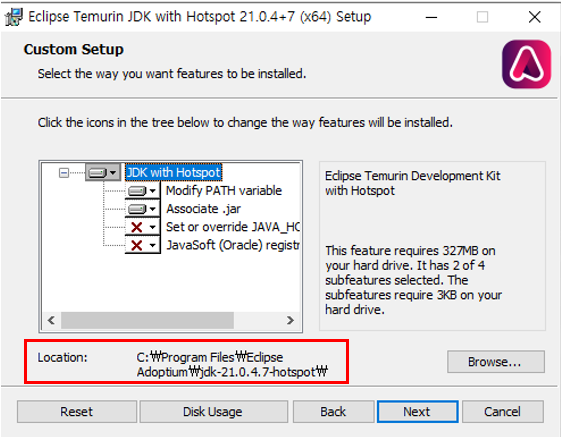Open Disk Usage dialog
Viewport: 561px width, 437px height.
point(214,412)
